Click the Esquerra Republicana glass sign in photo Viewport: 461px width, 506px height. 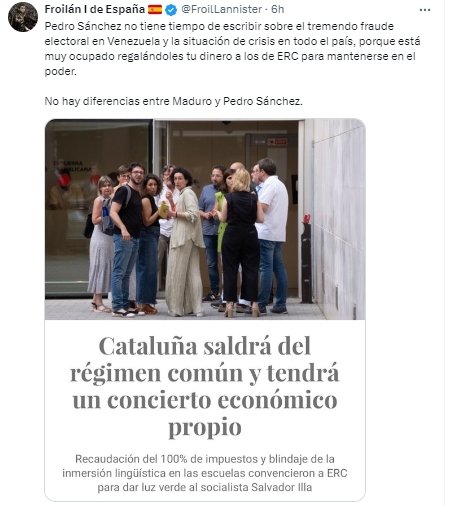click(72, 166)
